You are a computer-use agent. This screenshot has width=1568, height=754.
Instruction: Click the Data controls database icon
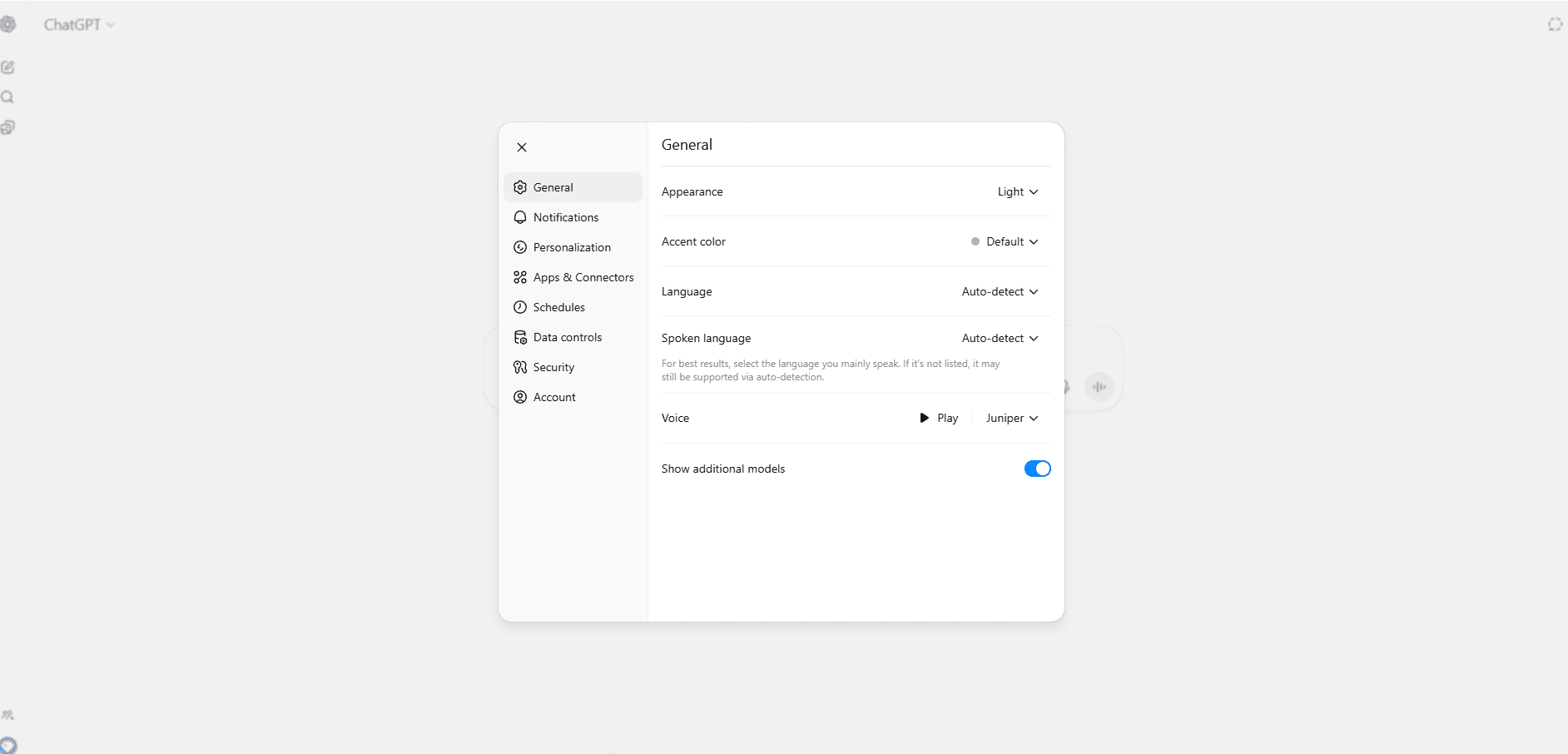click(x=520, y=337)
